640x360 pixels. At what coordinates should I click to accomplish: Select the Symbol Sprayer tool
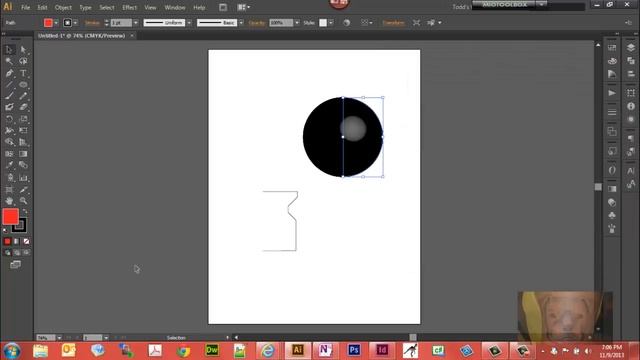(9, 178)
